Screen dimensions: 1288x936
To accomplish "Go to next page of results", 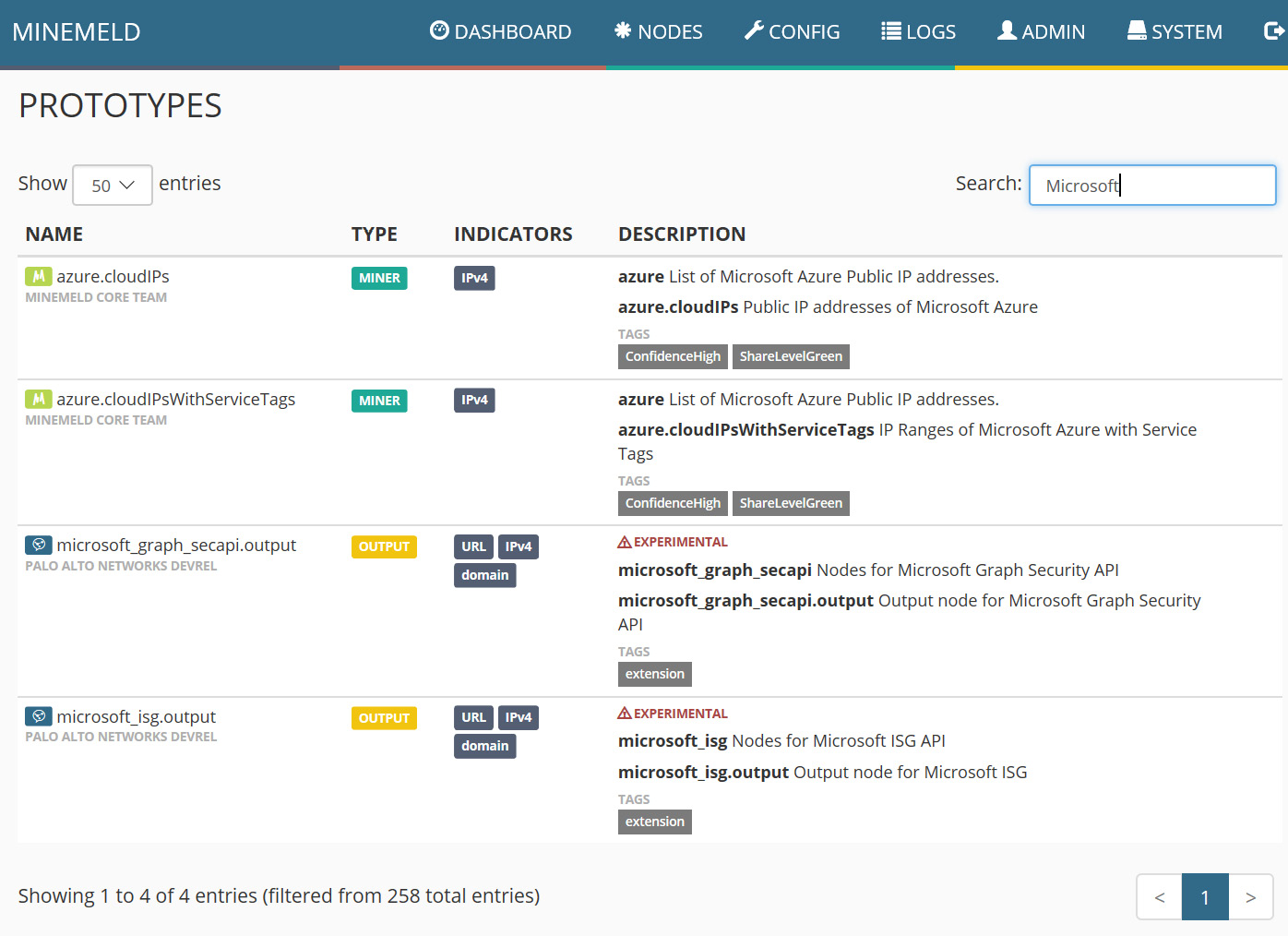I will (1251, 897).
